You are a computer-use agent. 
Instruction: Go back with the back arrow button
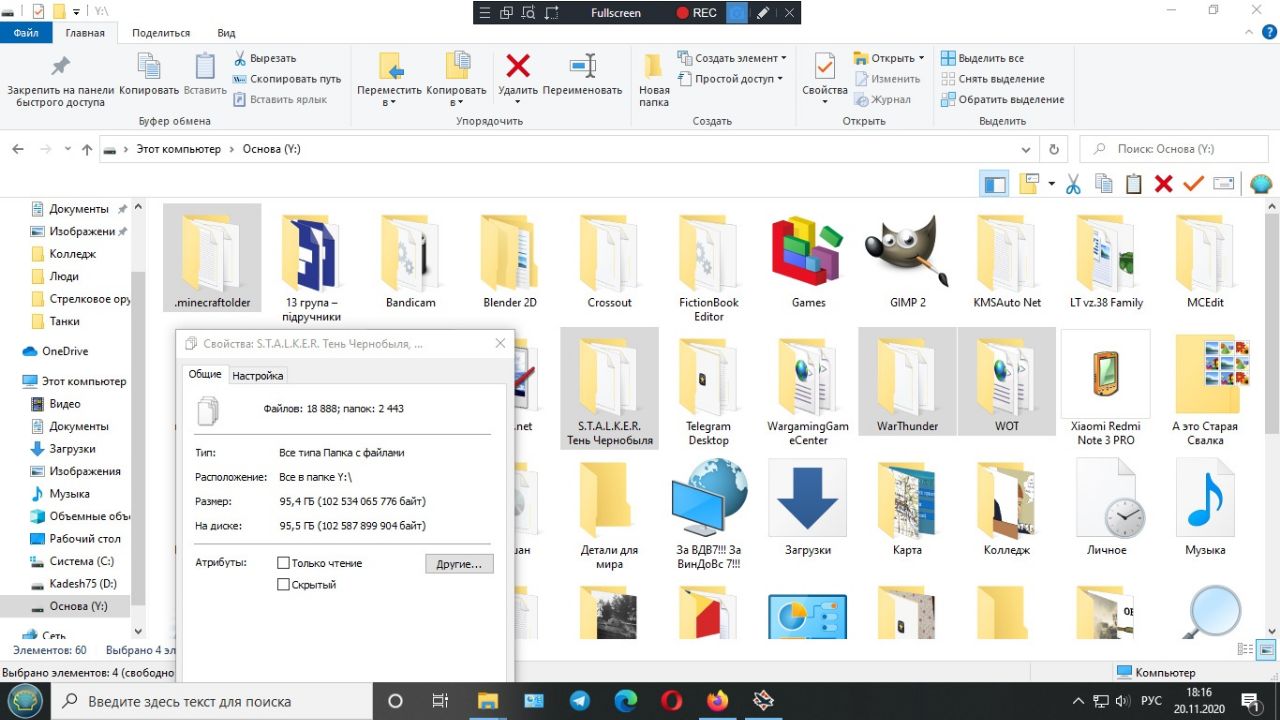click(x=18, y=149)
